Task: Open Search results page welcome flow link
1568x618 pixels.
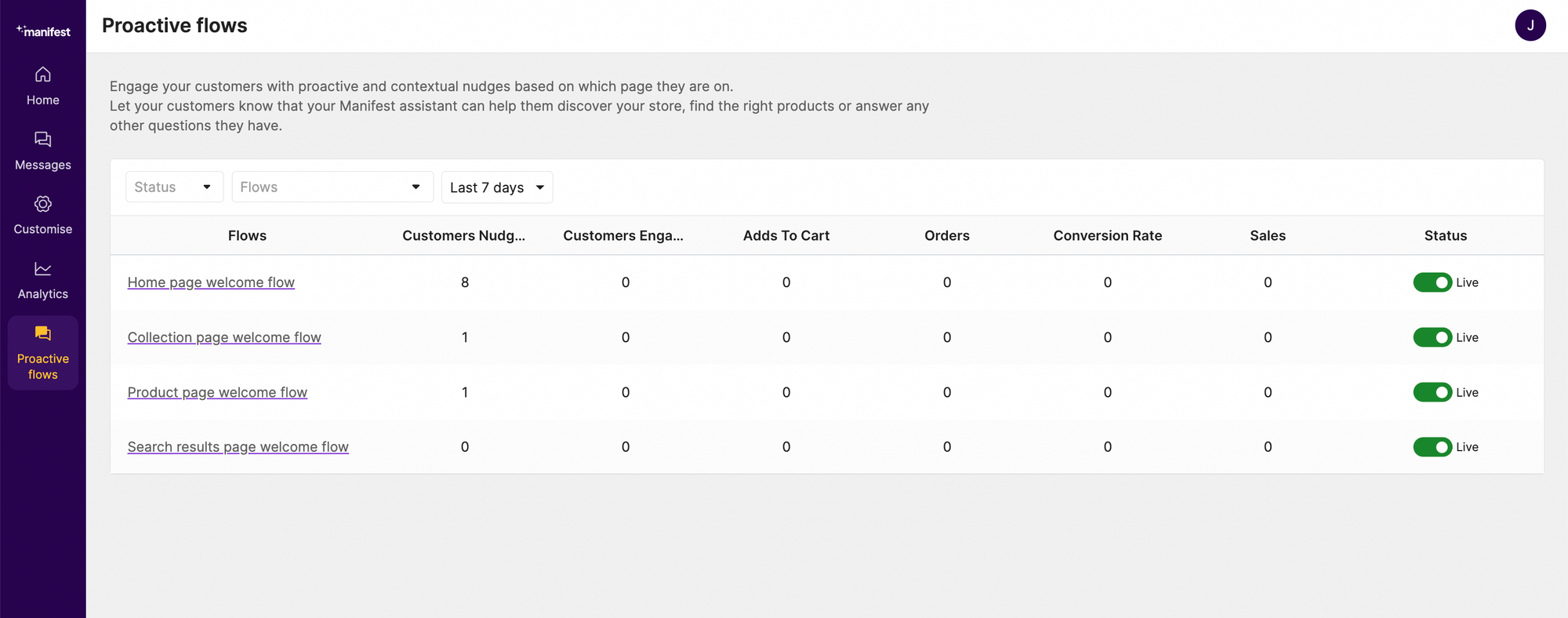Action: pyautogui.click(x=238, y=447)
